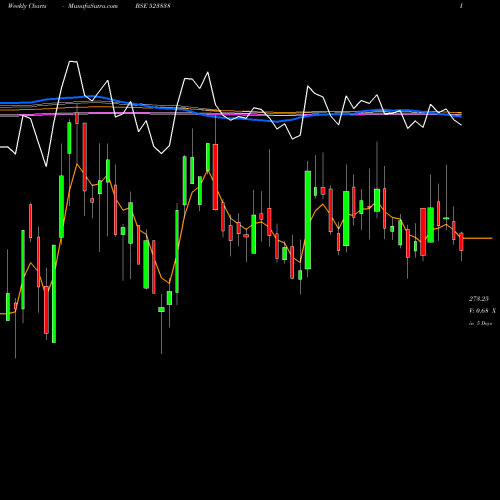Click the "278.25" price value

[x=479, y=298]
